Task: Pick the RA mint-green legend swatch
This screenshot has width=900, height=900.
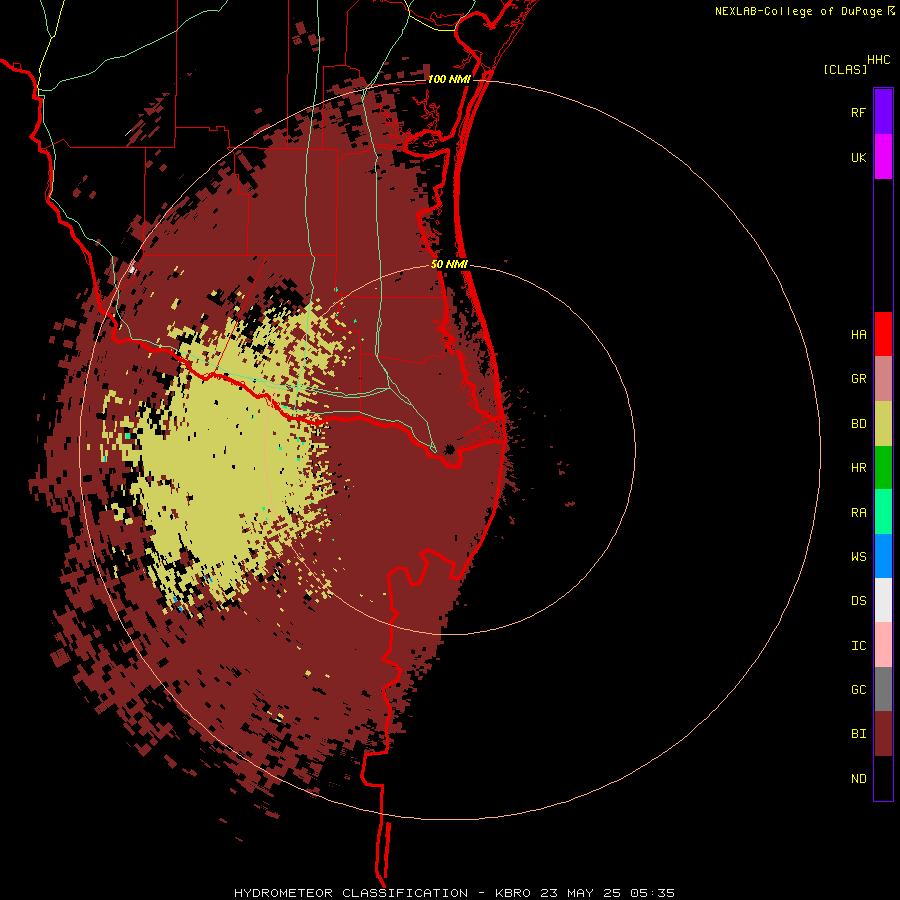Action: 883,512
